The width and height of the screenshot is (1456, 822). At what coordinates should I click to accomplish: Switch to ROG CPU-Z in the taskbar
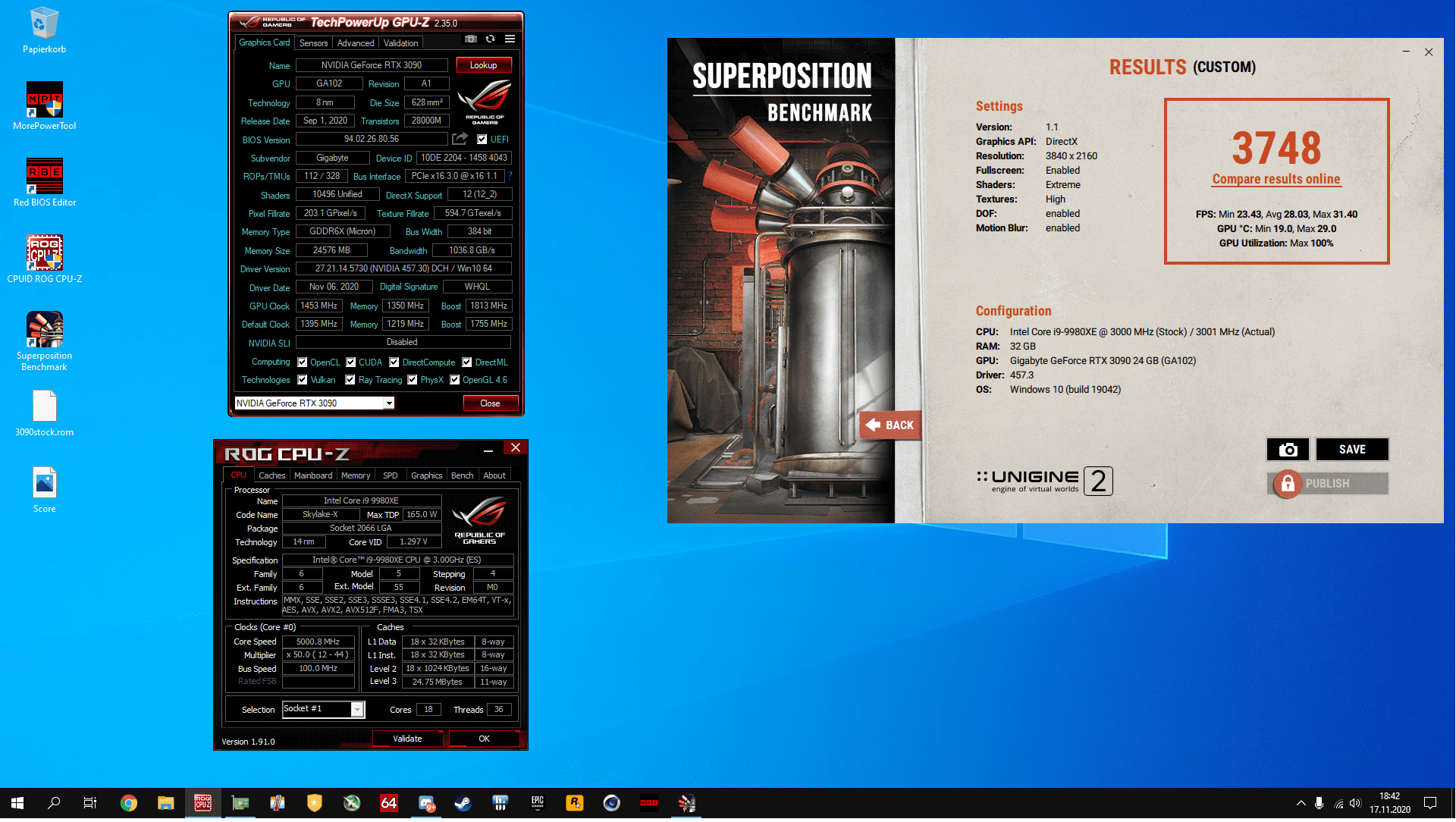203,803
